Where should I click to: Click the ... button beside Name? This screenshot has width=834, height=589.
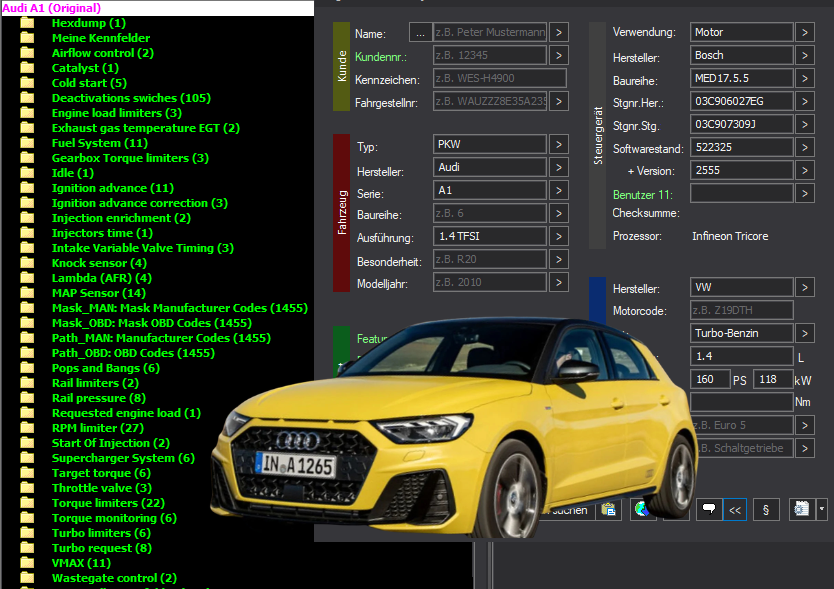(x=420, y=32)
